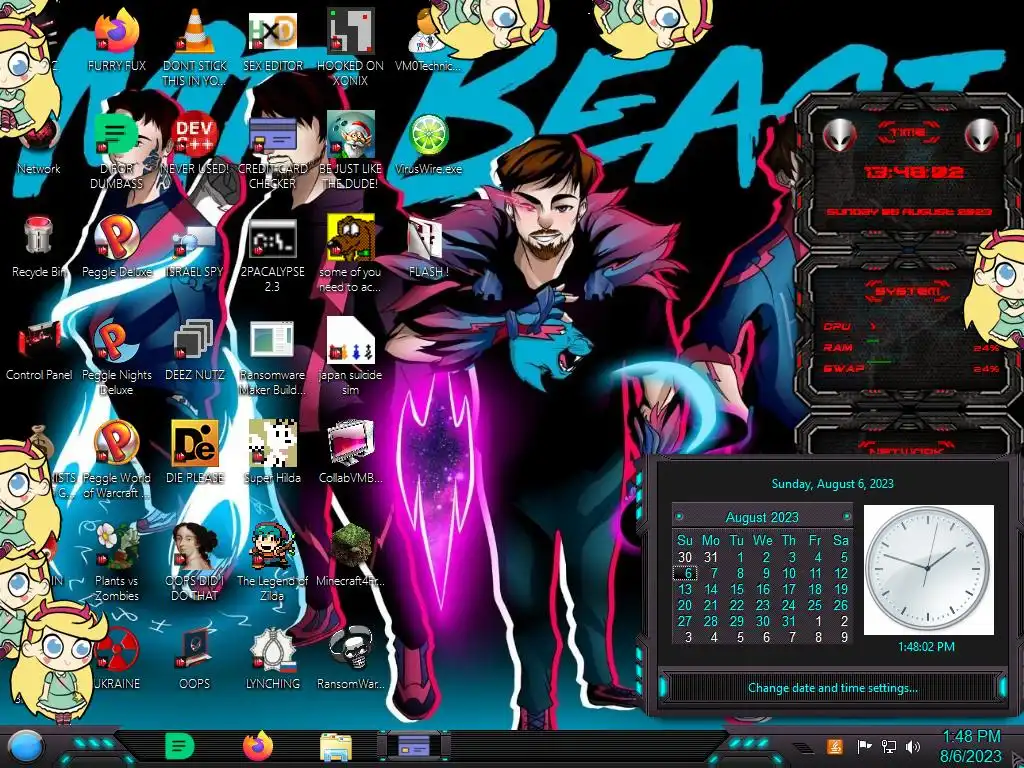Open Firefox from the taskbar

[x=258, y=746]
